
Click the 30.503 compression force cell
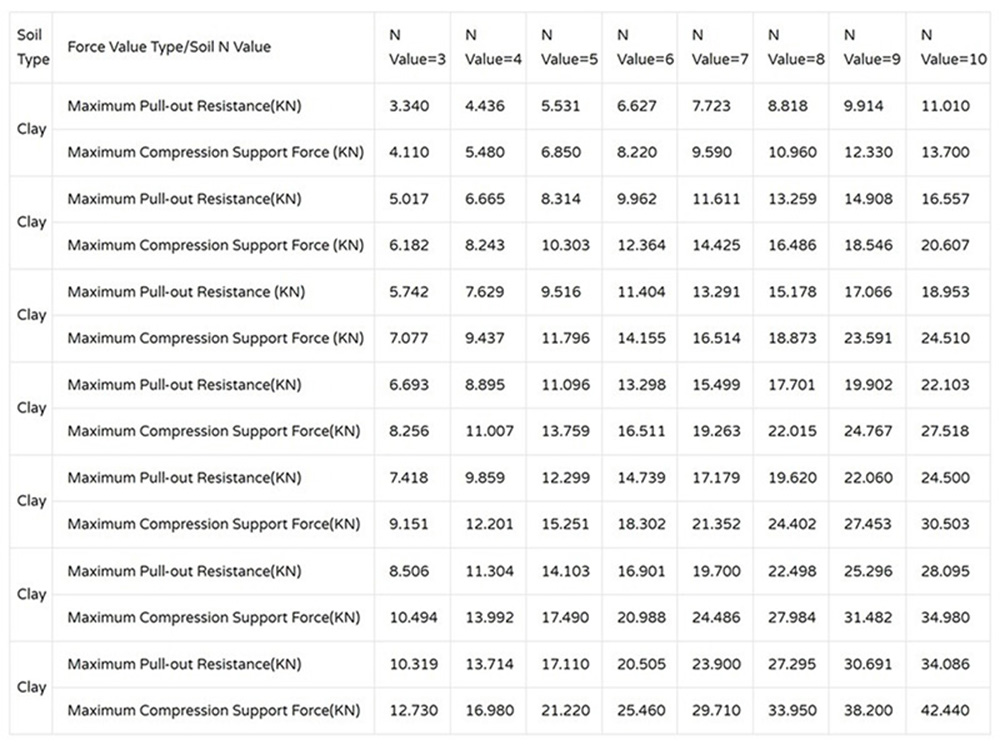click(945, 524)
